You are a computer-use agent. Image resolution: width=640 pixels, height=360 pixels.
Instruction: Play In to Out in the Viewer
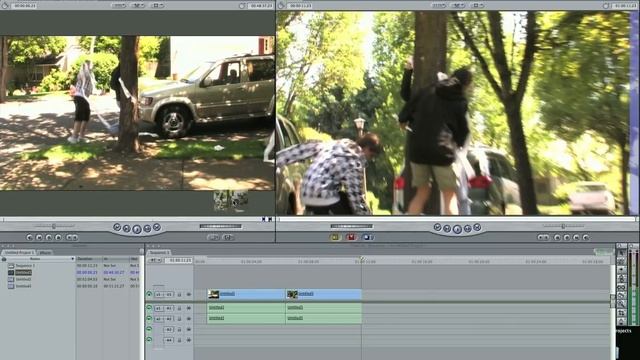coord(127,229)
